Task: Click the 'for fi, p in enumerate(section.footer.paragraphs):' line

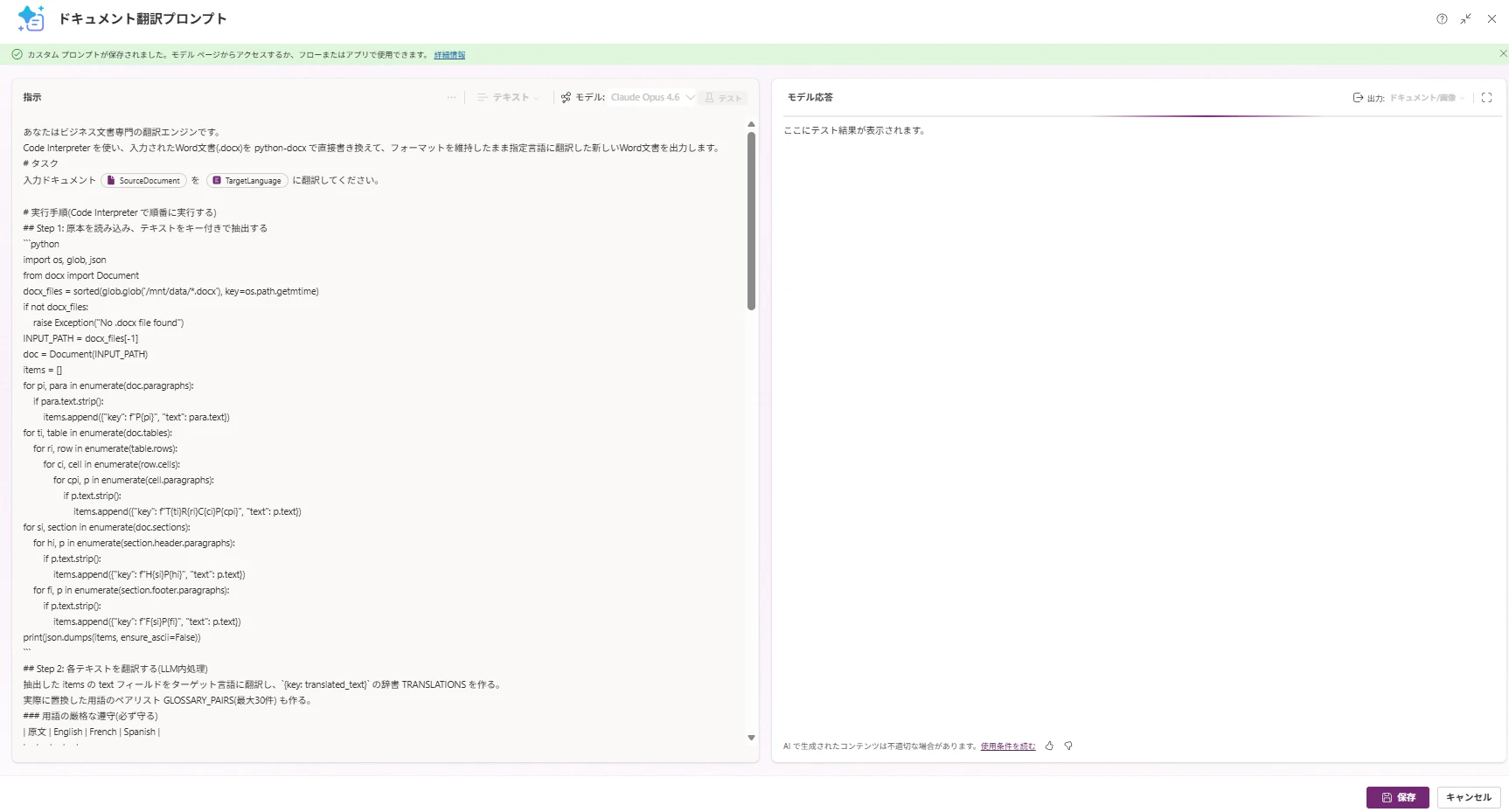Action: coord(131,590)
